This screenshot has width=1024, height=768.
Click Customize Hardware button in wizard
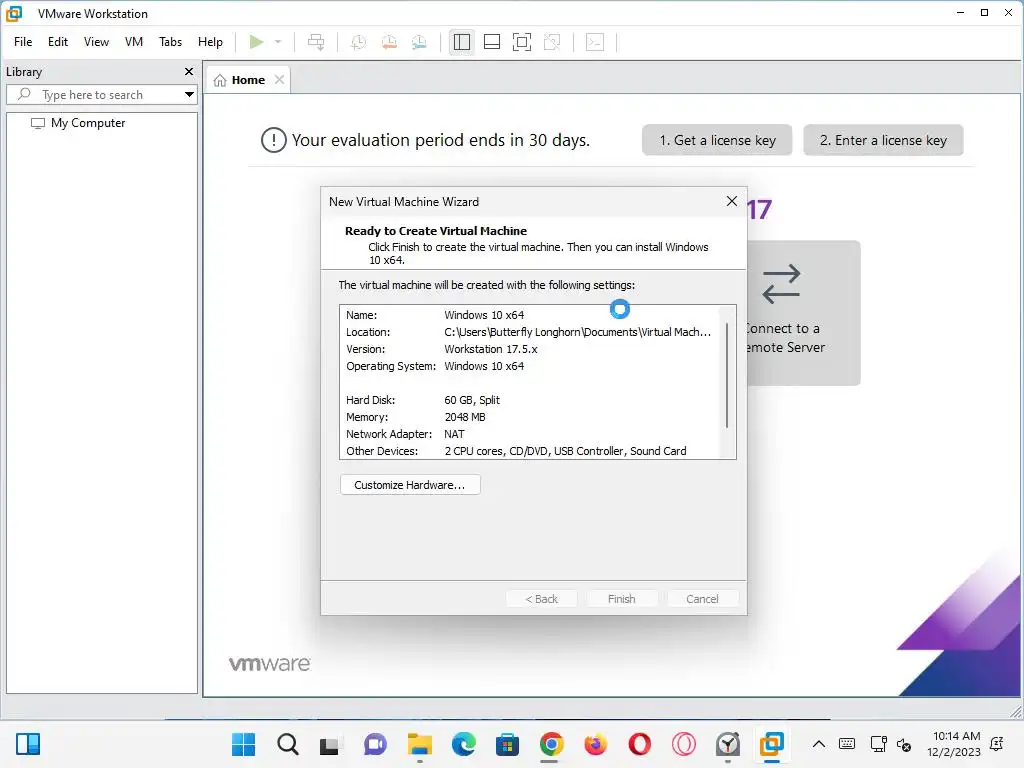pos(410,485)
